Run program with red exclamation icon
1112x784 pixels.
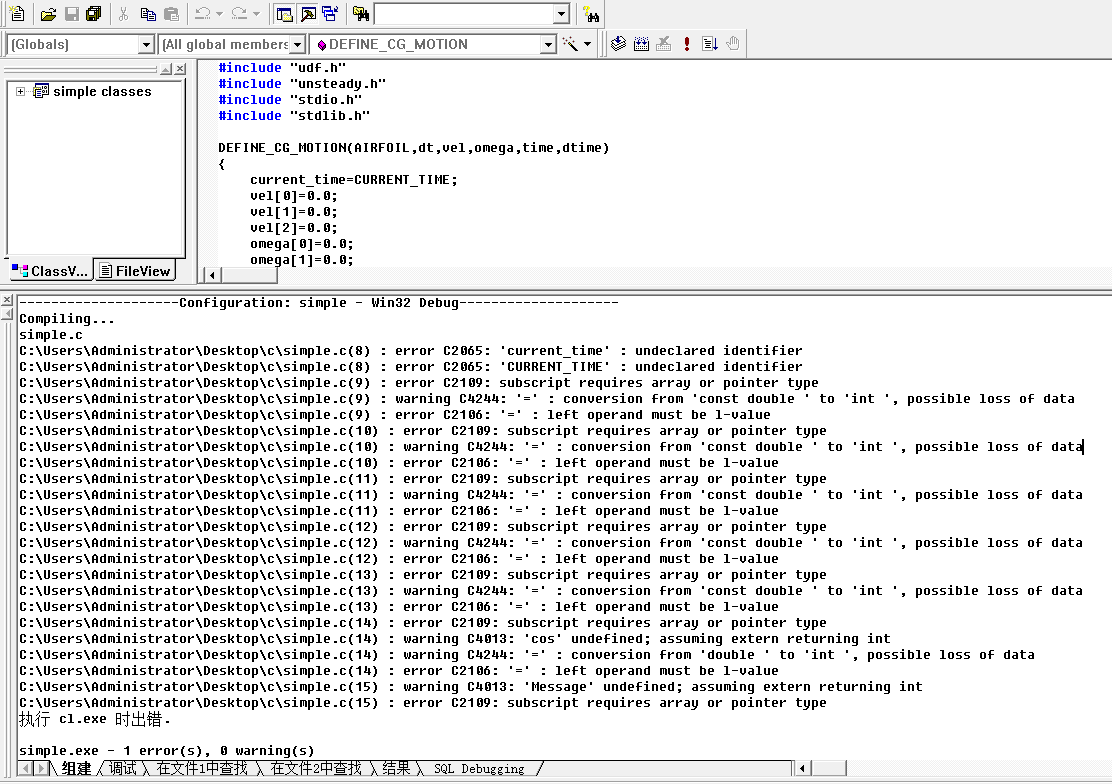[x=687, y=44]
